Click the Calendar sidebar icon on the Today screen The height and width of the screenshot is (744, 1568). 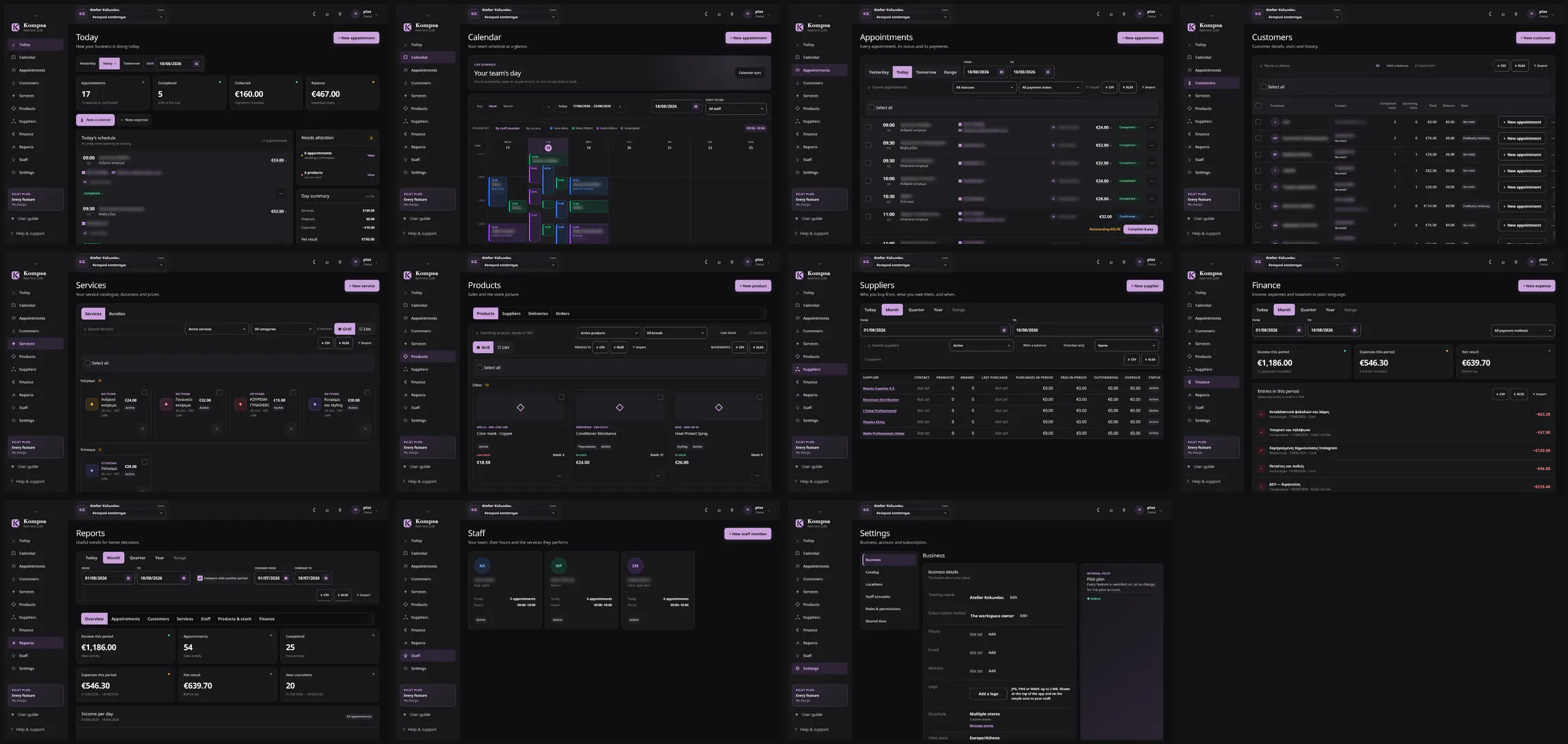tap(14, 58)
